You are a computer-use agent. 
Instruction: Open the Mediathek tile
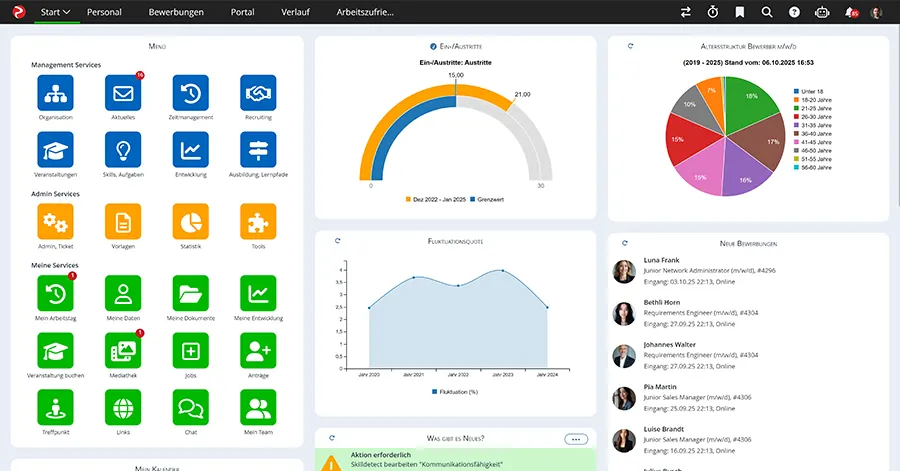coord(123,349)
